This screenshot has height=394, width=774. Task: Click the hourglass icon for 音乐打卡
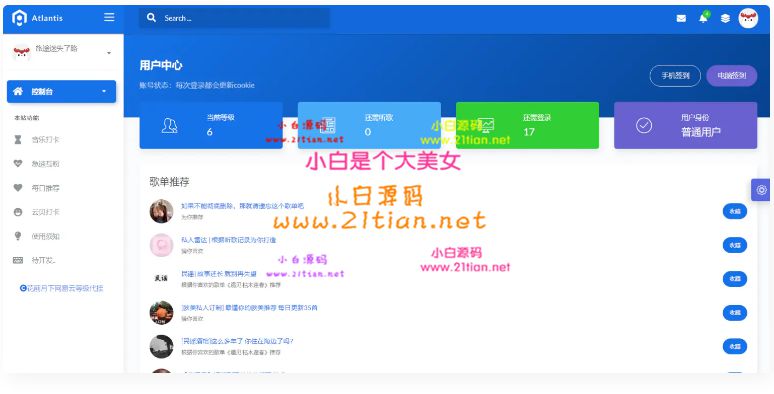[18, 140]
